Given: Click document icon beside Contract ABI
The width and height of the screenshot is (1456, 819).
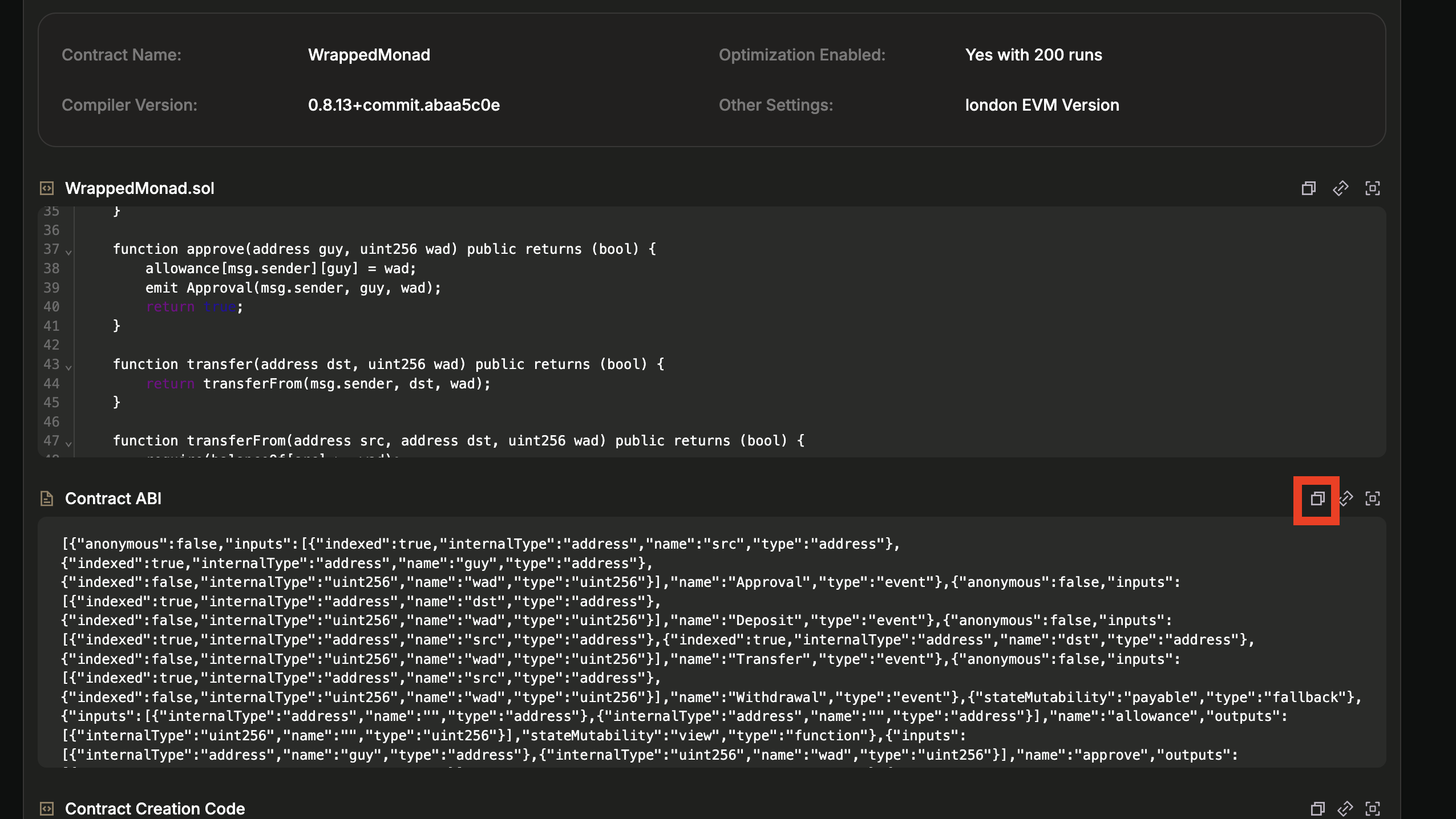Looking at the screenshot, I should pyautogui.click(x=47, y=498).
